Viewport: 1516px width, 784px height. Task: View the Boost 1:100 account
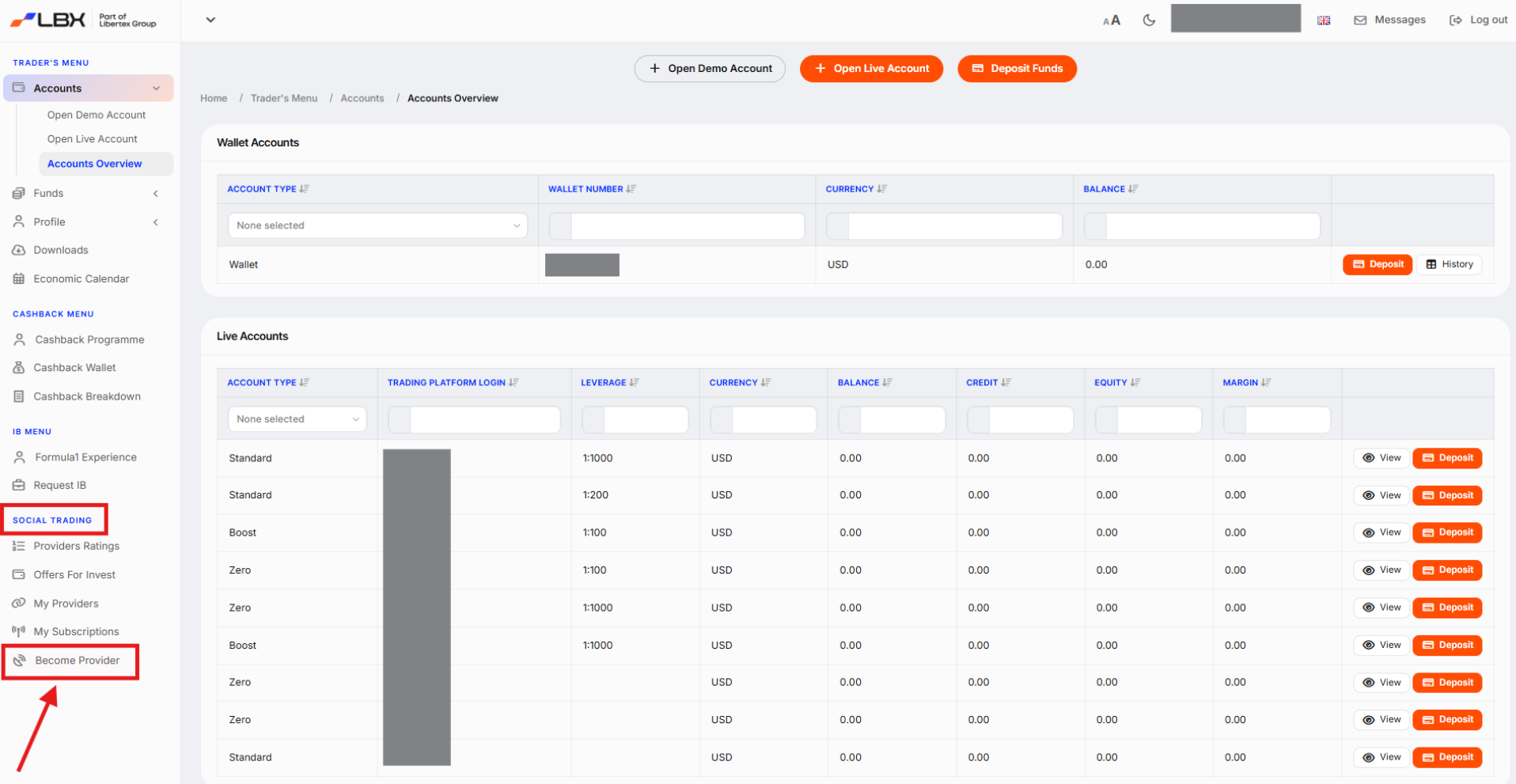tap(1381, 532)
